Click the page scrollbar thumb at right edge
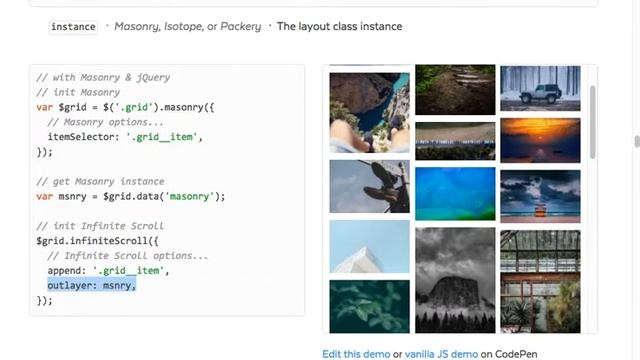The image size is (640, 360). [x=637, y=142]
